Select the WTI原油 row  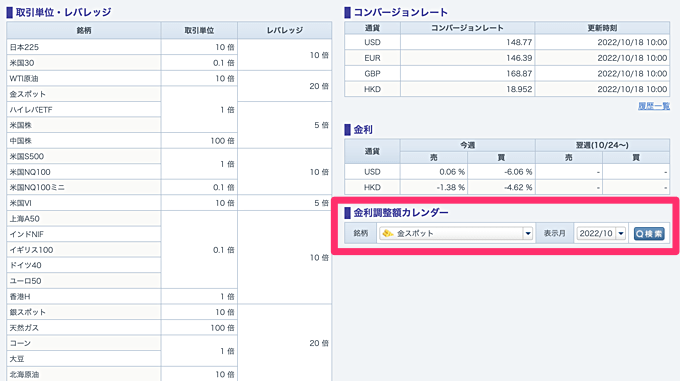tap(84, 78)
